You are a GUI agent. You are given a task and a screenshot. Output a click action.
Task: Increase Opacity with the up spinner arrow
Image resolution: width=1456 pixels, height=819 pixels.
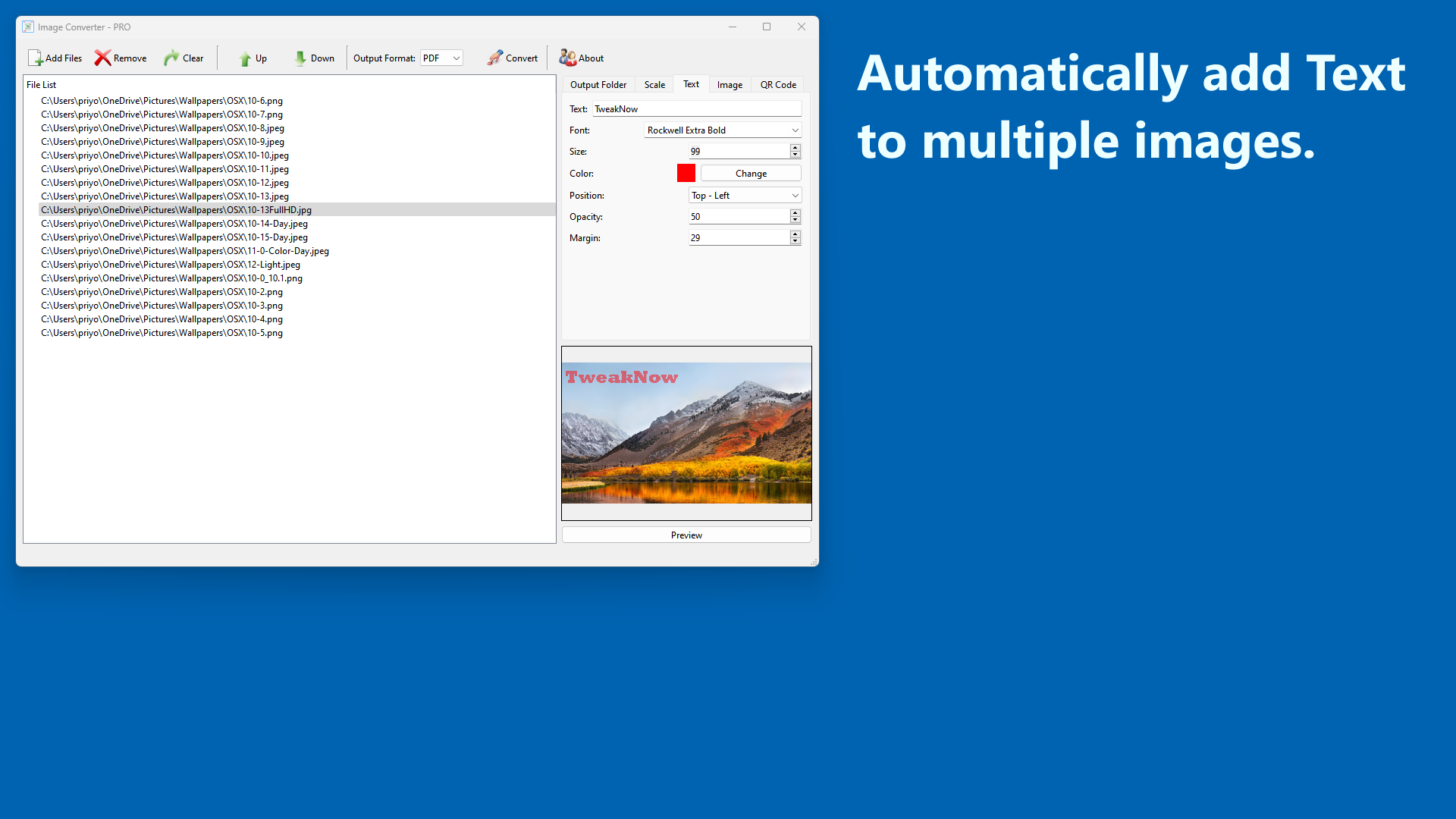[x=795, y=213]
